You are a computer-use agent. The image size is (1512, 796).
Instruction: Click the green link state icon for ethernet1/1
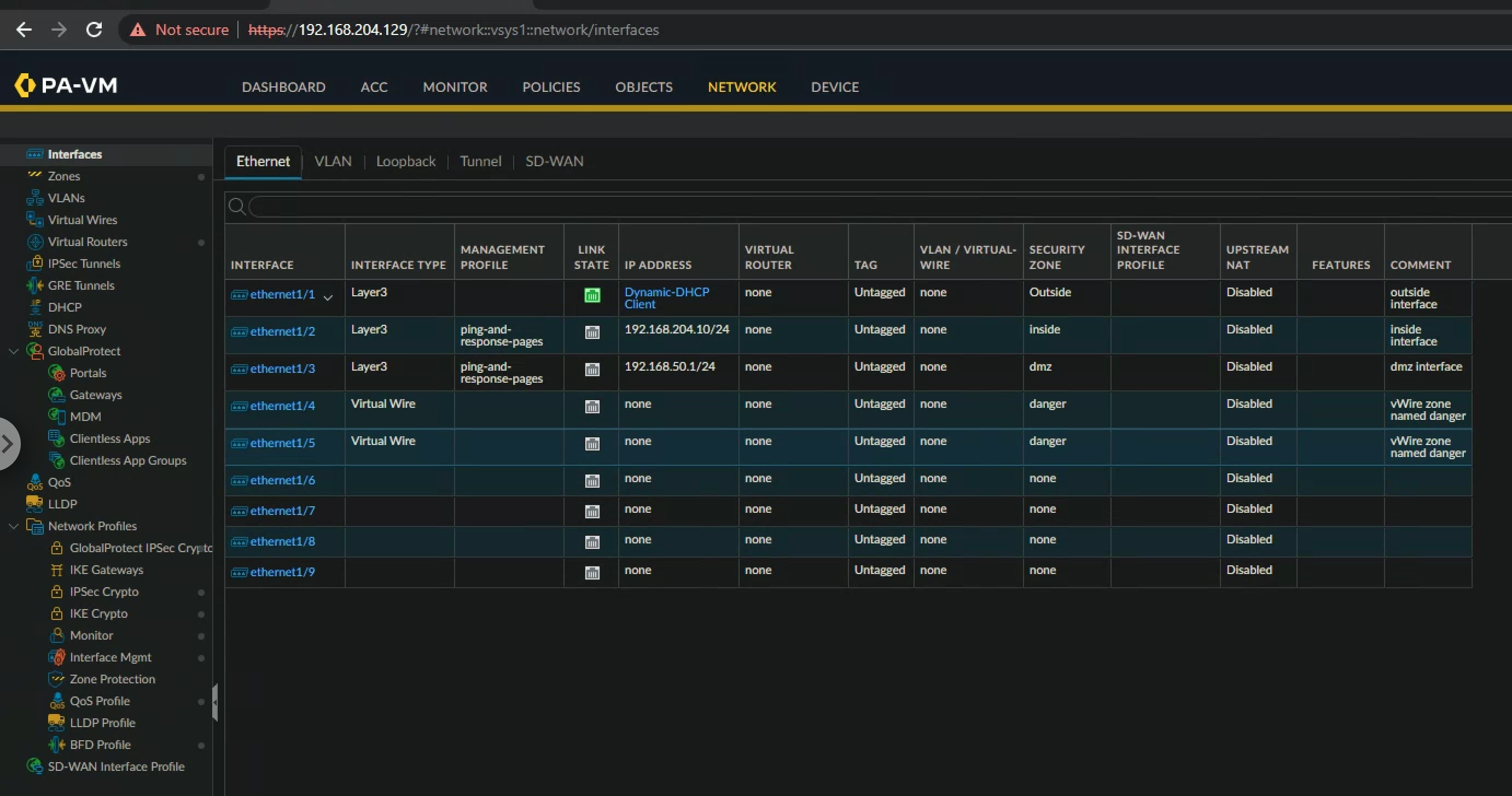[x=592, y=295]
